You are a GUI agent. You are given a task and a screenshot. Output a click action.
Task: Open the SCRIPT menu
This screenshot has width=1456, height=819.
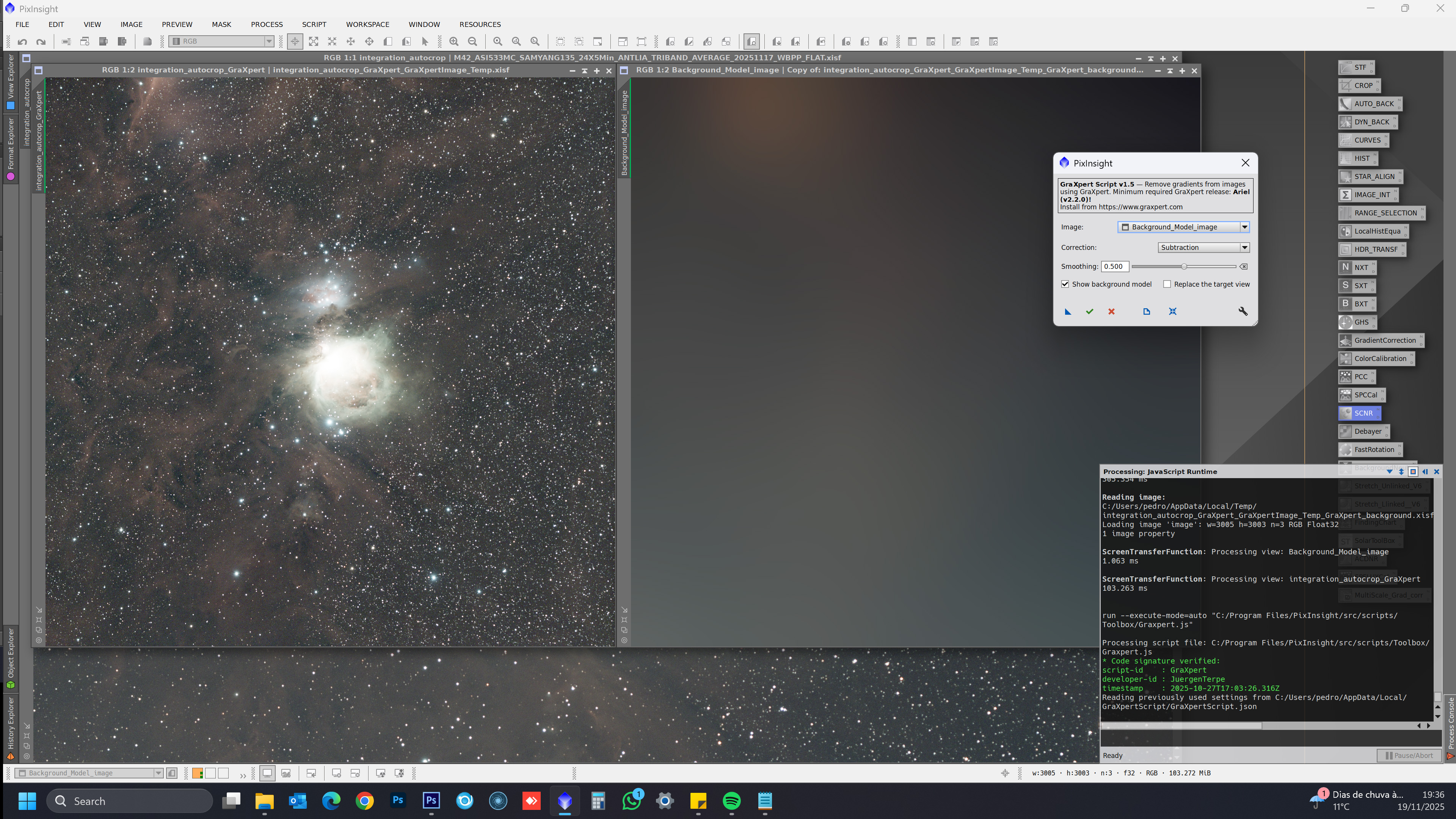coord(314,24)
